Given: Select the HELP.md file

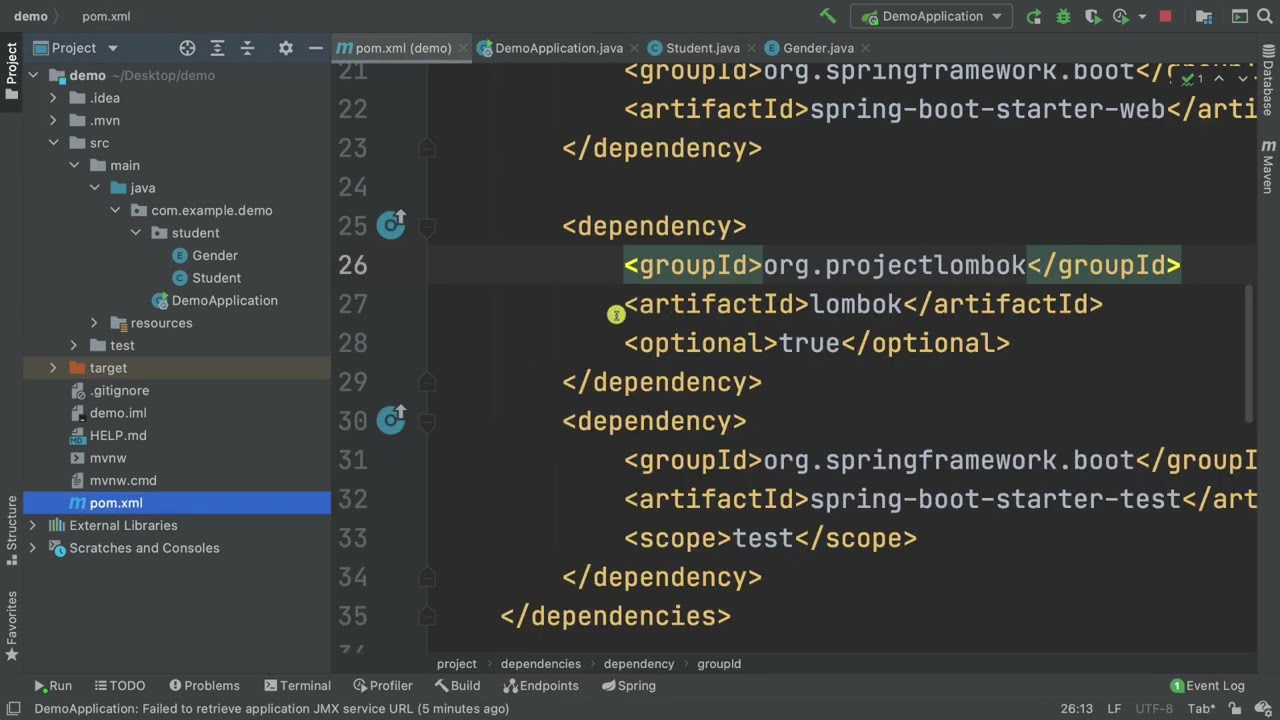Looking at the screenshot, I should point(110,436).
